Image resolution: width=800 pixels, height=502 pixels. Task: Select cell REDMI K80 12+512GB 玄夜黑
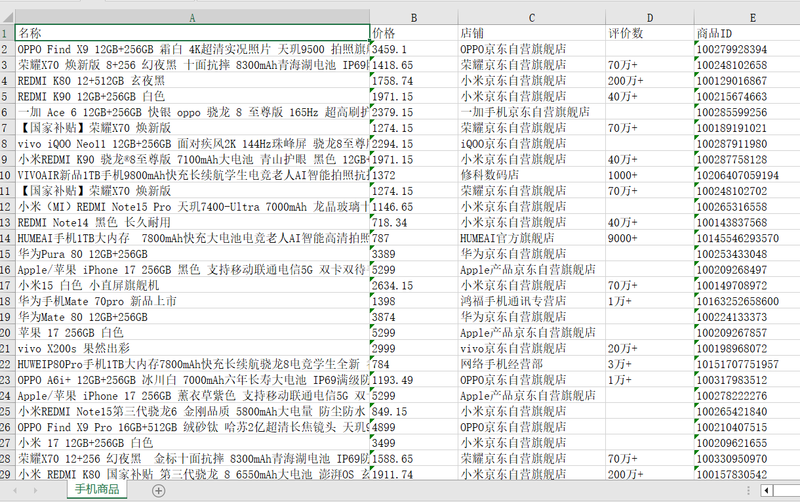click(192, 81)
